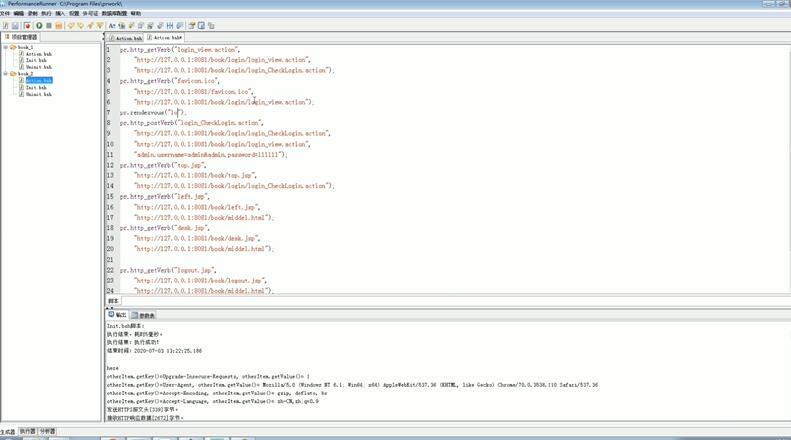
Task: Select the highlighted Action.bsh under book_2
Action: click(38, 80)
